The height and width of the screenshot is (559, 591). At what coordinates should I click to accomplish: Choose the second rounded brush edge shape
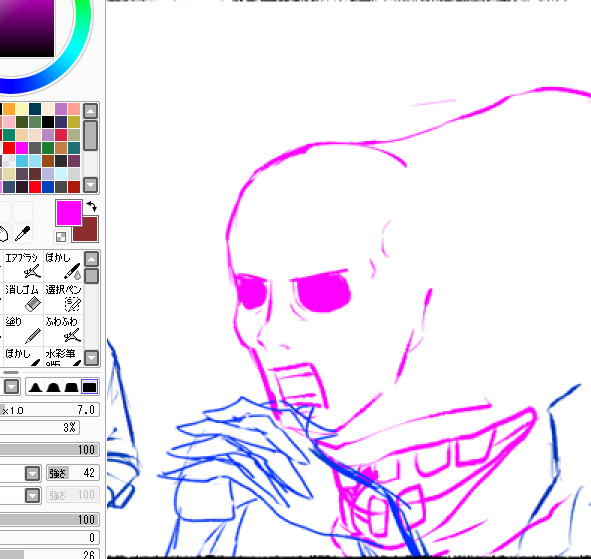[x=53, y=387]
